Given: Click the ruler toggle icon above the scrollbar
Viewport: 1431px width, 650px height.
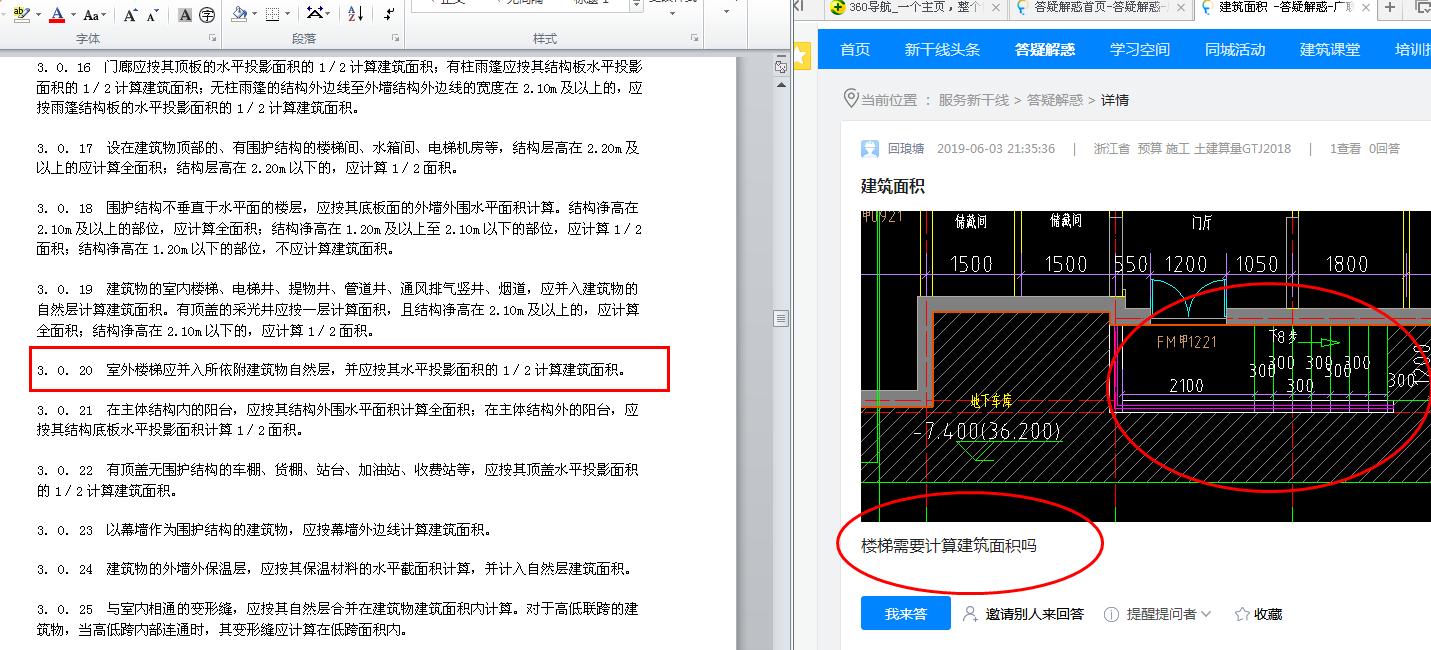Looking at the screenshot, I should tap(781, 67).
